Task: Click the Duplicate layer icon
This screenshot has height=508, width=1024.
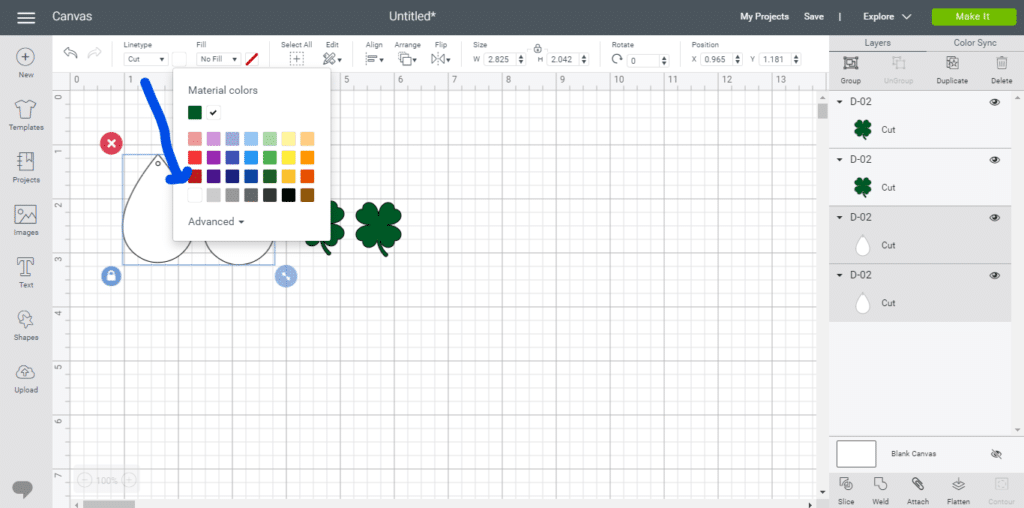Action: (x=951, y=69)
